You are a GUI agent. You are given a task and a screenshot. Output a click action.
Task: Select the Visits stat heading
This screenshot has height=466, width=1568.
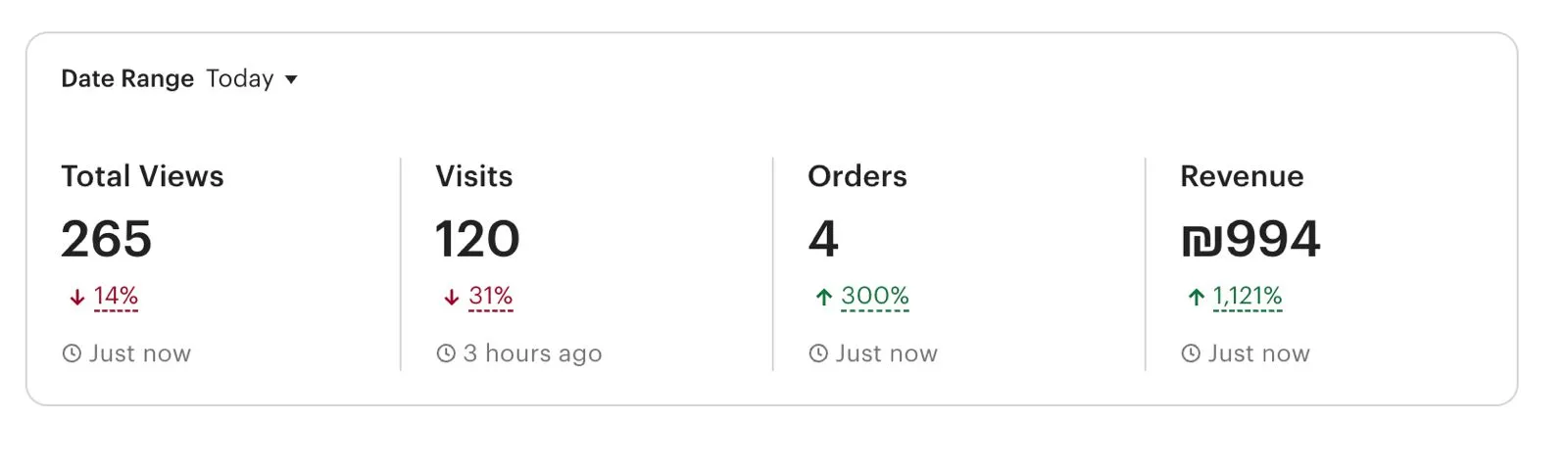pos(473,176)
